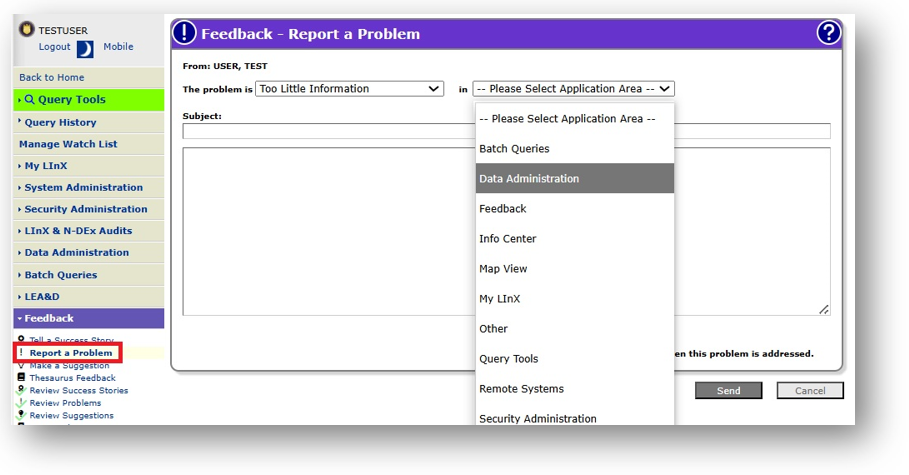Click the Thesaurus Feedback book icon
The height and width of the screenshot is (475, 909).
[x=21, y=378]
